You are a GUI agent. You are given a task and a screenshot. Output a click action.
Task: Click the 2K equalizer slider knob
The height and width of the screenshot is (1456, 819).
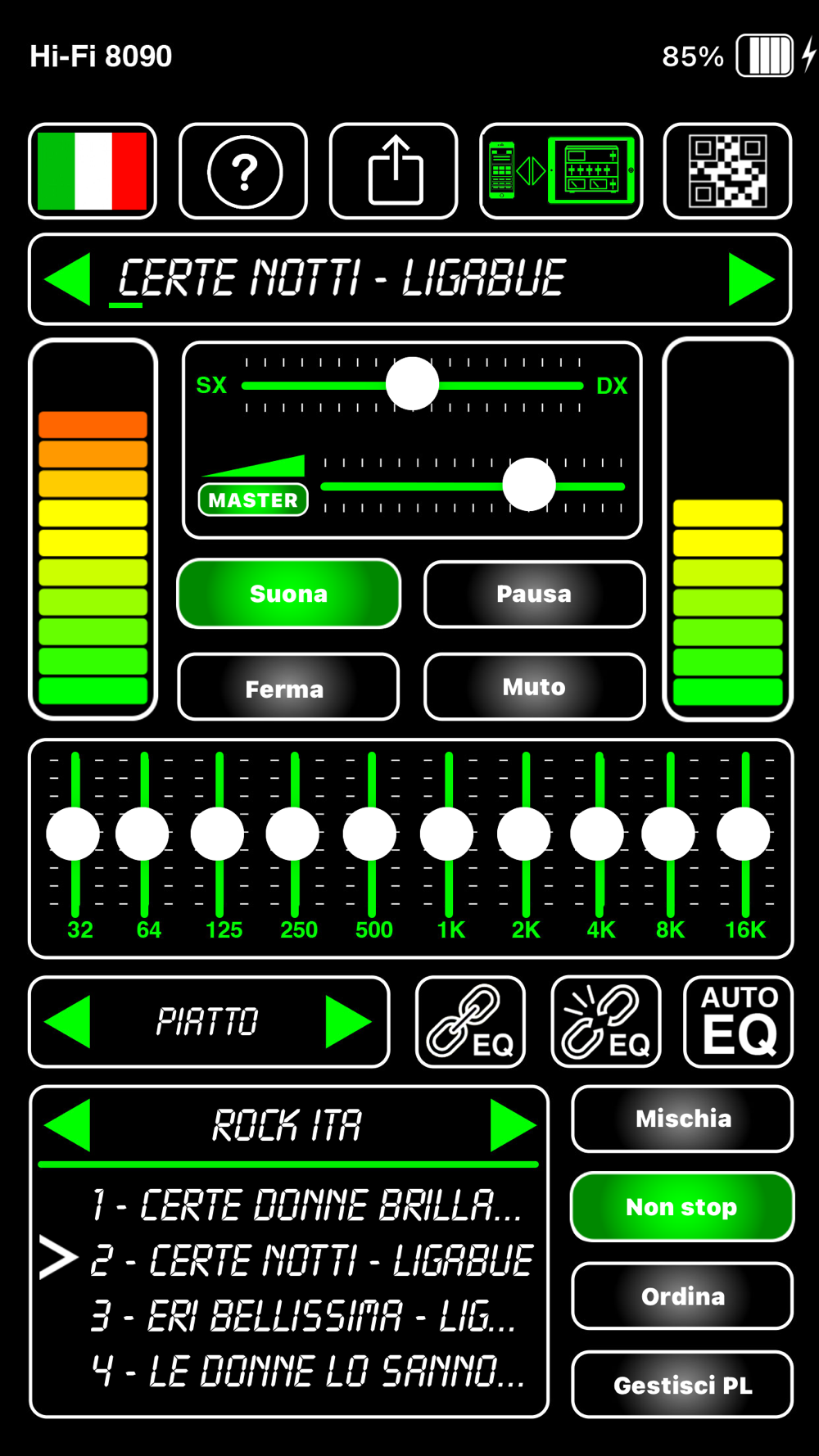click(x=524, y=834)
